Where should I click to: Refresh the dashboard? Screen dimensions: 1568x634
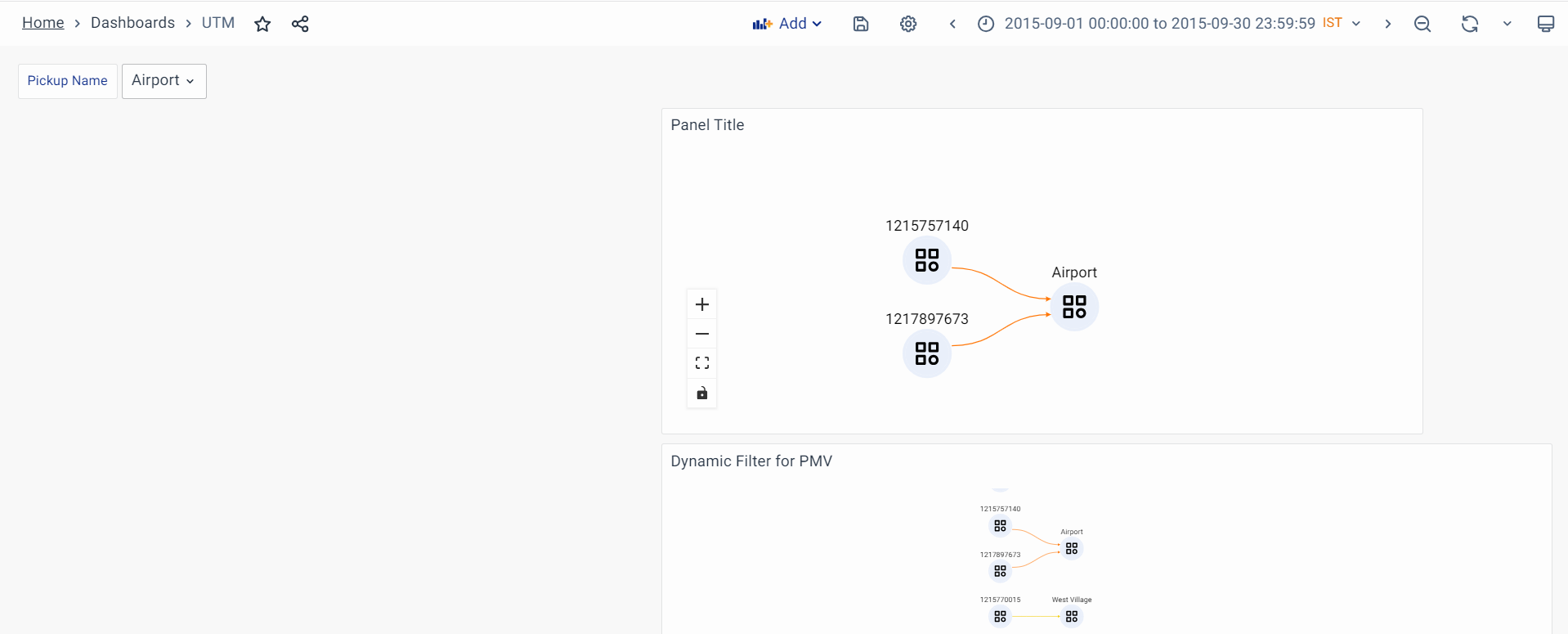pyautogui.click(x=1469, y=25)
